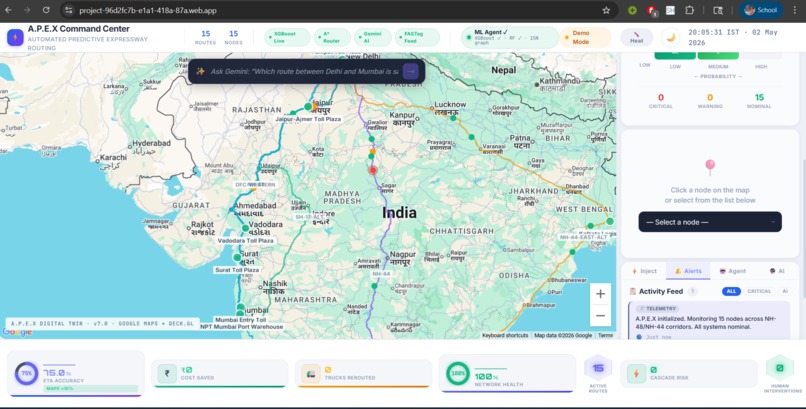Open the map Terms link
This screenshot has height=409, width=806.
pyautogui.click(x=605, y=336)
